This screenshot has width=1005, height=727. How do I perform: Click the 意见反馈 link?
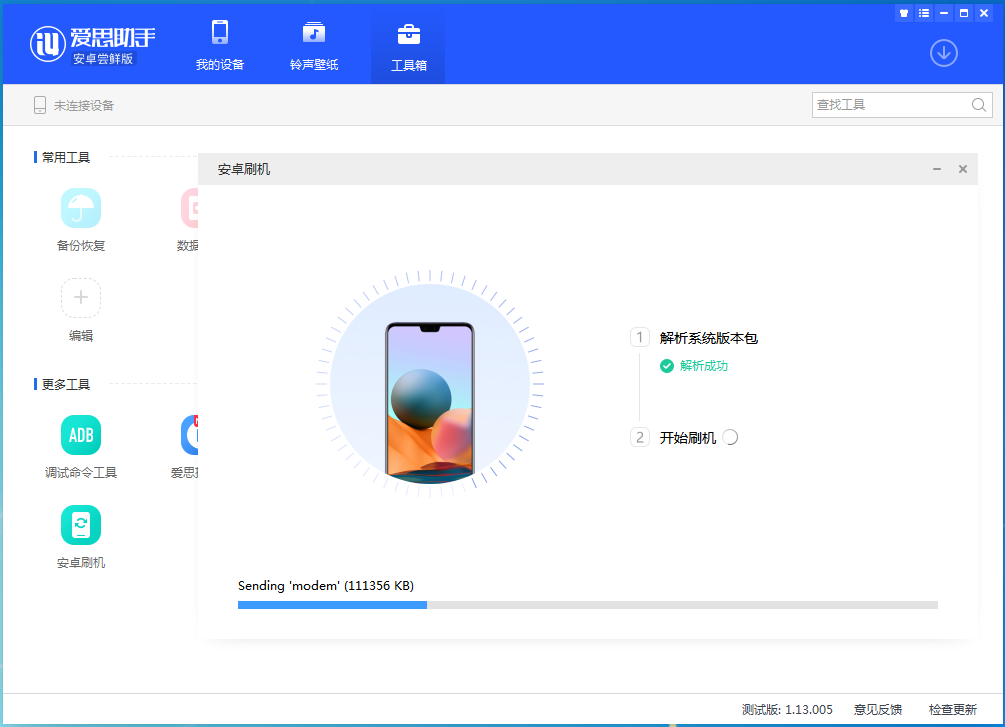(878, 709)
